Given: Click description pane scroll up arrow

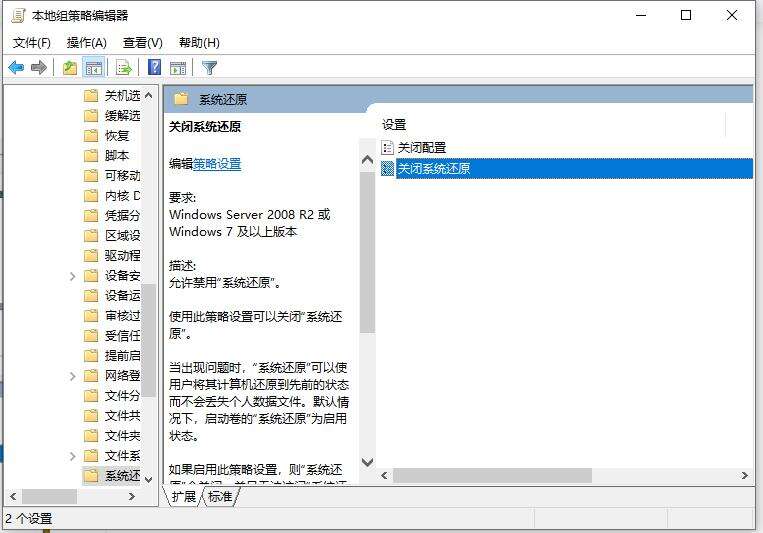Looking at the screenshot, I should (367, 160).
